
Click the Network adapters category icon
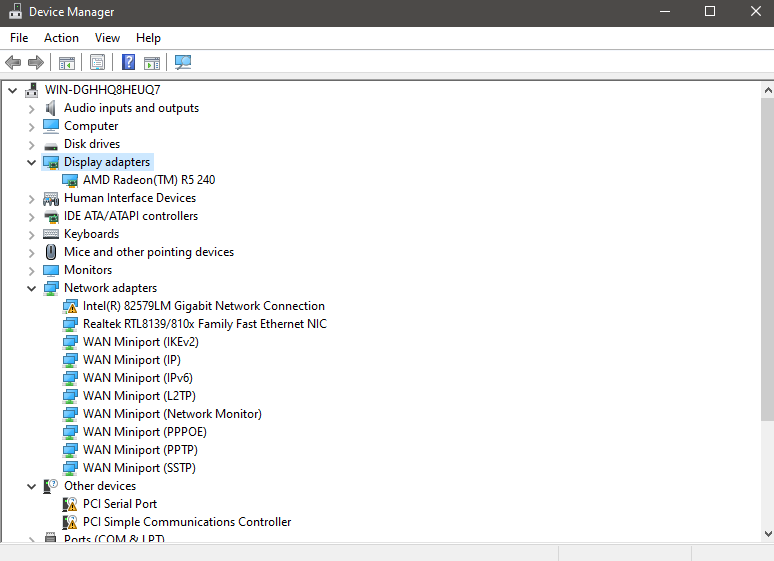51,288
